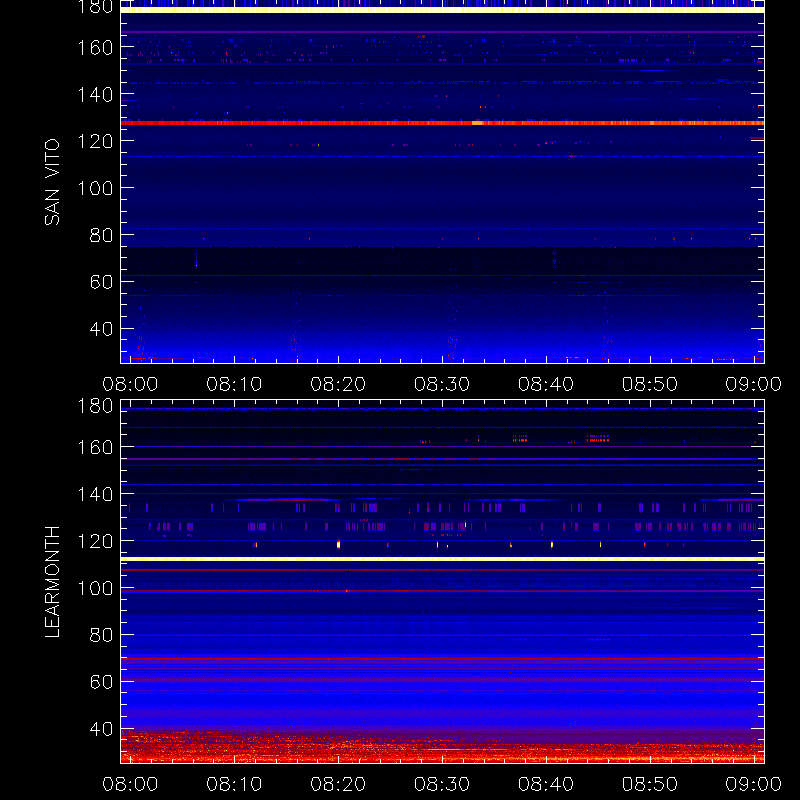Screen dimensions: 800x800
Task: Pick the 100 tick label on Learmonth plot
Action: 95,588
